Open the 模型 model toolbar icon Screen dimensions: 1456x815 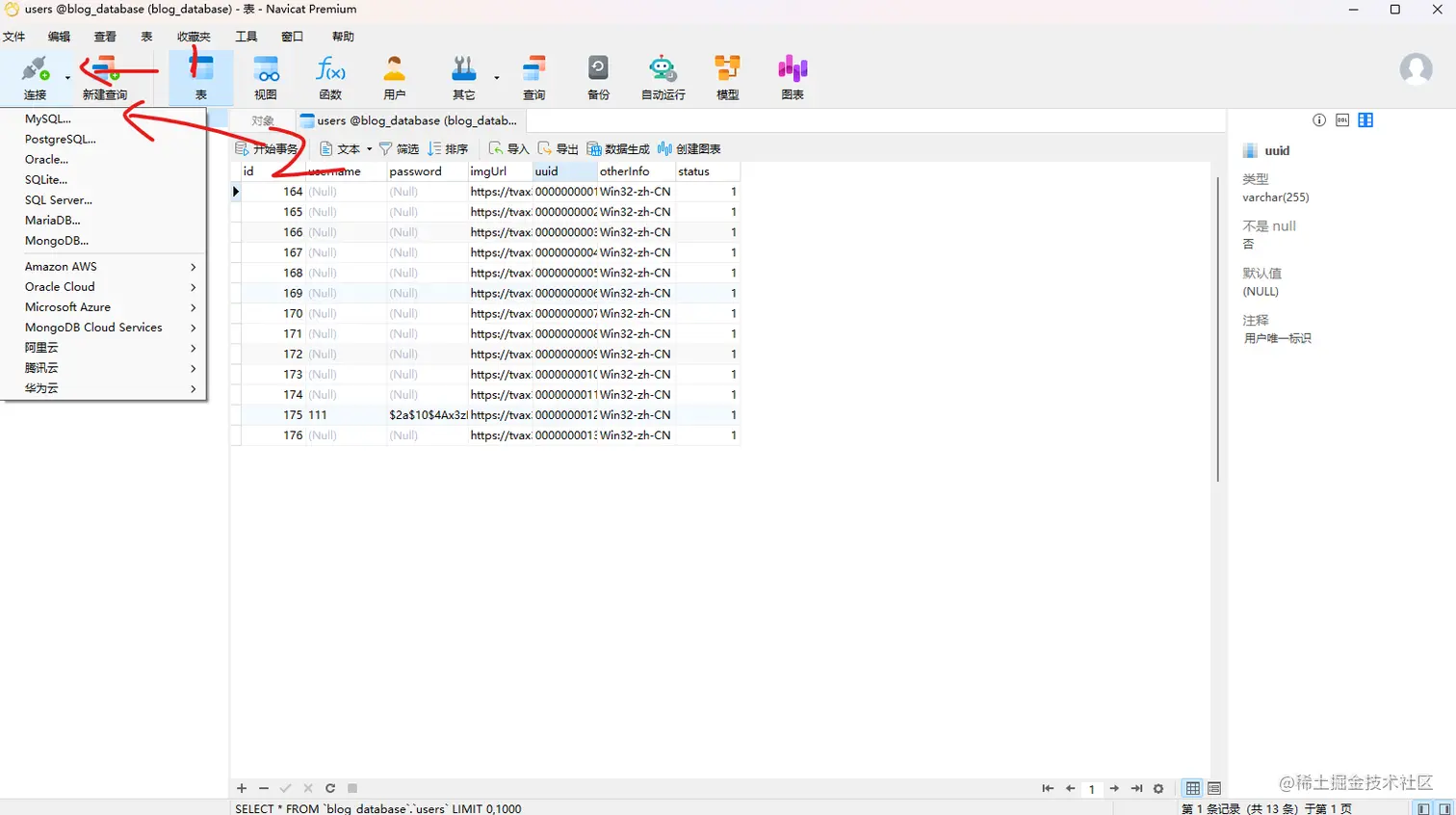[728, 77]
